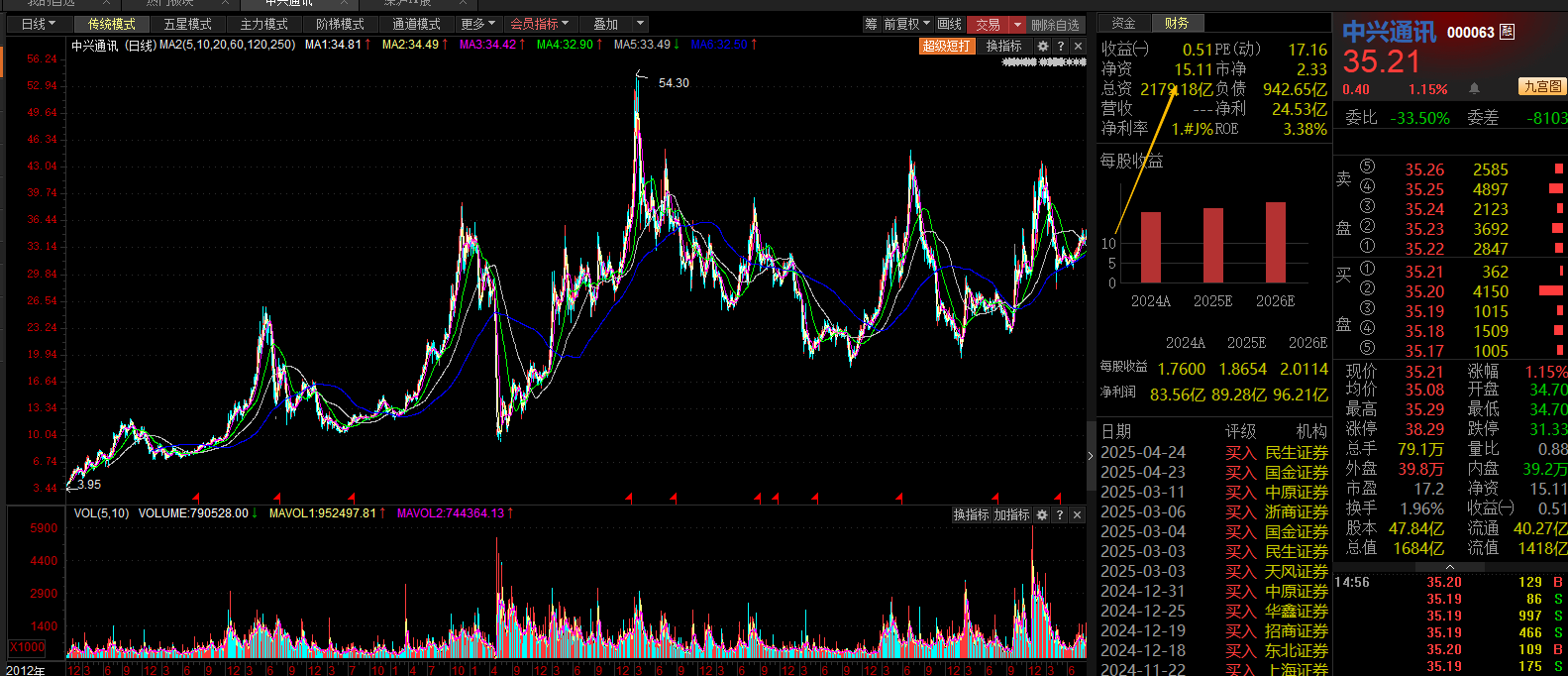Switch to 通道模式 chart mode
The height and width of the screenshot is (676, 1568).
(x=416, y=24)
